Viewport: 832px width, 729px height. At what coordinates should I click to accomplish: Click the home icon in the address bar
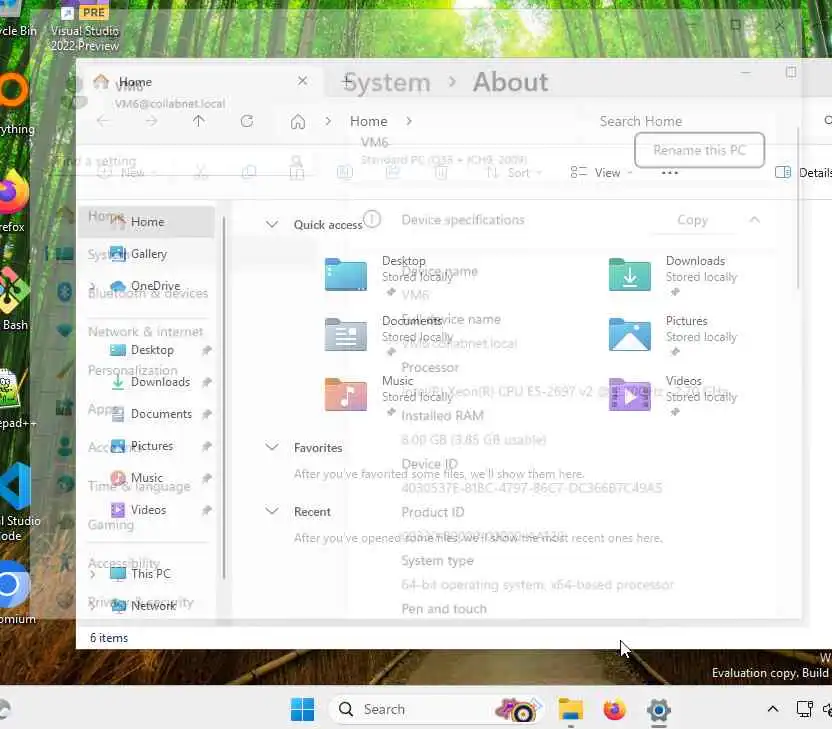coord(298,122)
